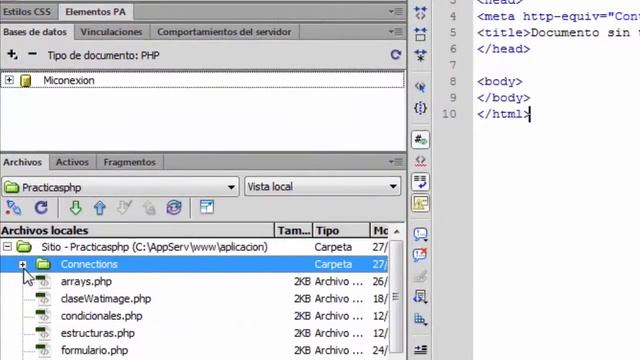Viewport: 640px width, 360px height.
Task: Select the Connections folder row
Action: pyautogui.click(x=194, y=264)
